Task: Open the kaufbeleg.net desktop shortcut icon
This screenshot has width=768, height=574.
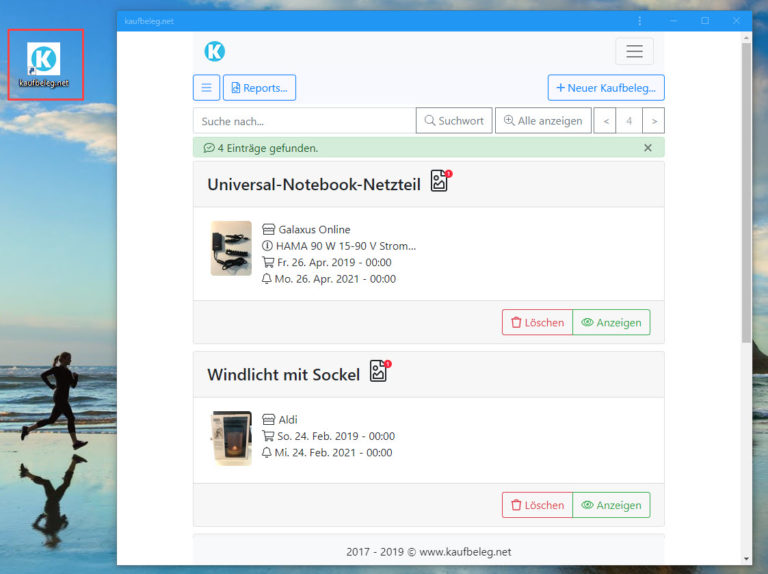Action: tap(44, 62)
